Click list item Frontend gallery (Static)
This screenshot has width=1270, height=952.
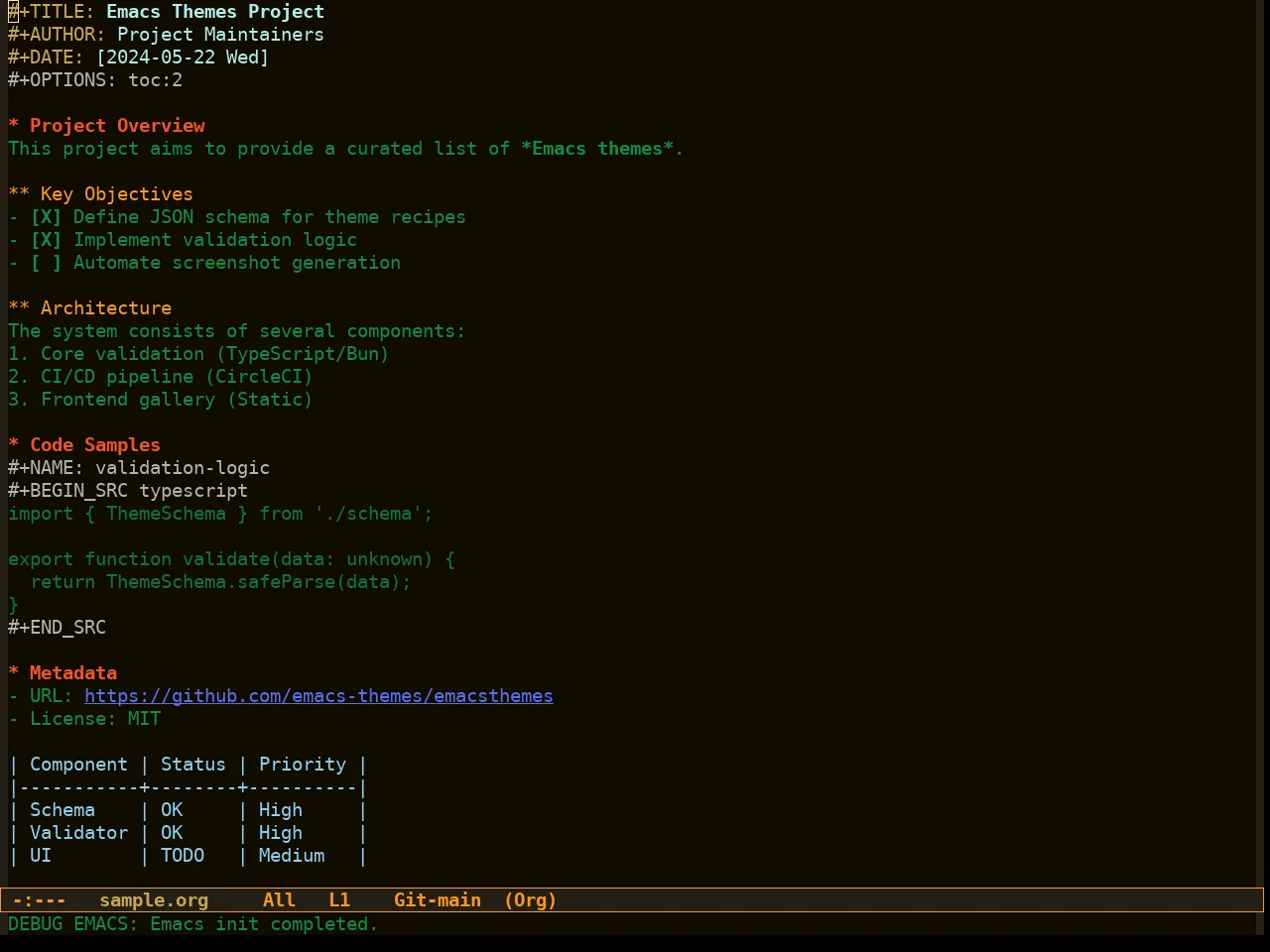click(x=161, y=400)
